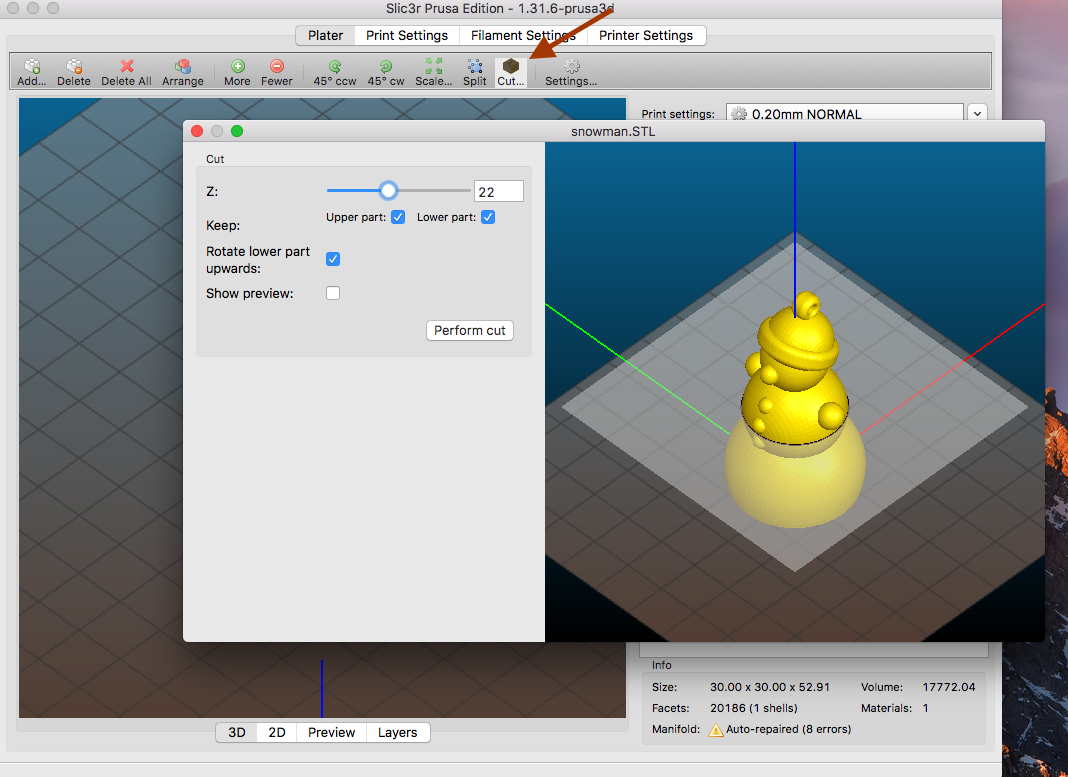Open object Settings gear icon

pyautogui.click(x=571, y=67)
